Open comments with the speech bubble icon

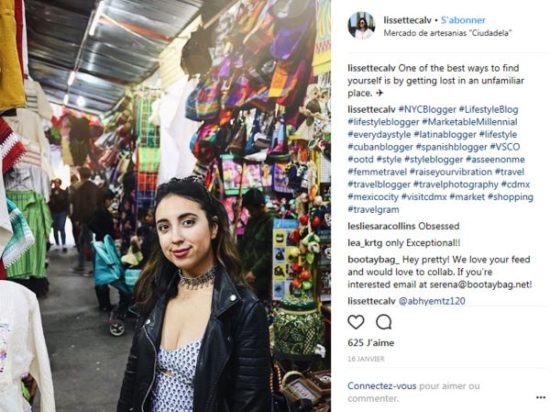(x=384, y=322)
